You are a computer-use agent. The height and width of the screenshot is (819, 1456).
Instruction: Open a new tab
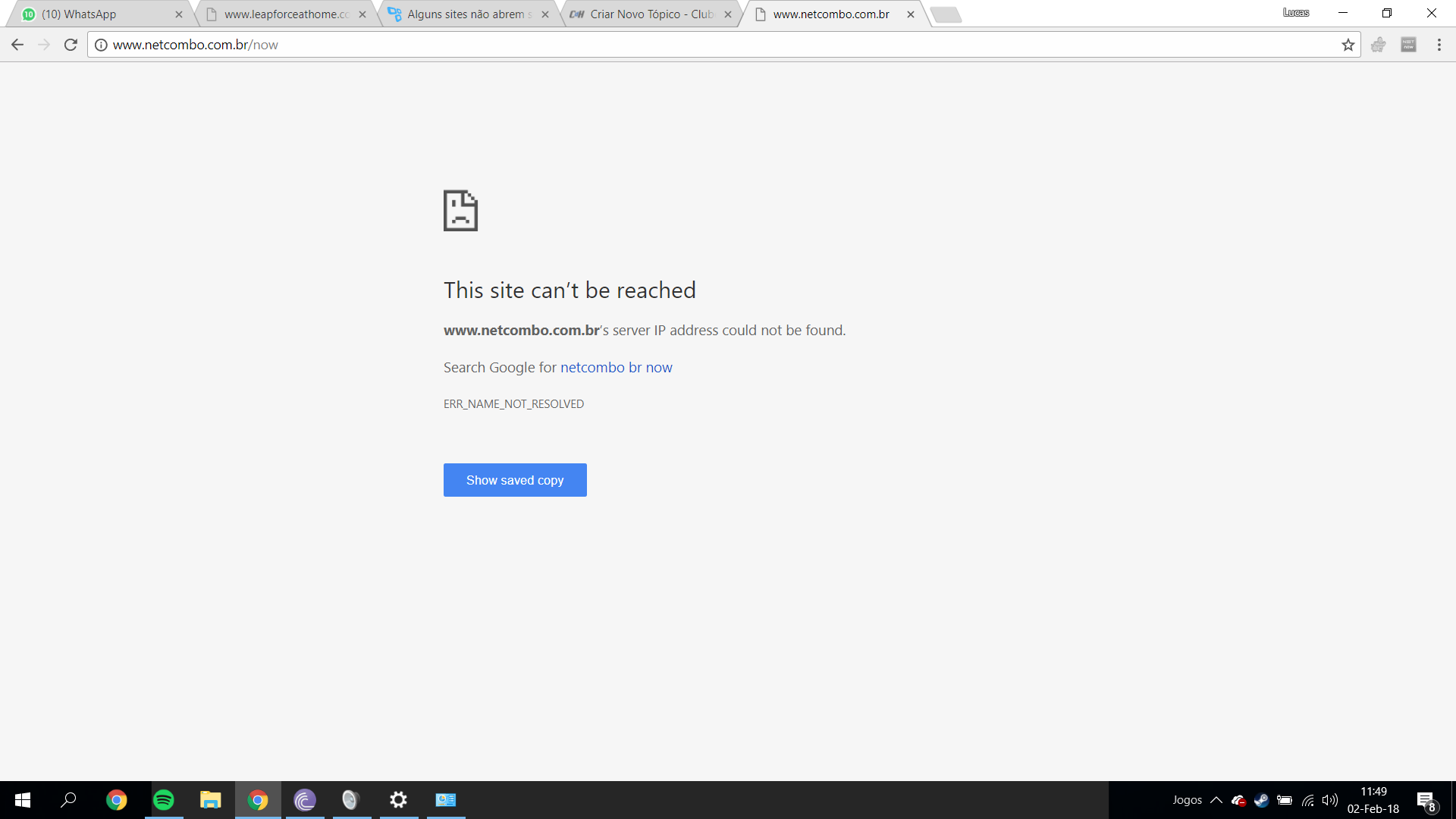[946, 14]
